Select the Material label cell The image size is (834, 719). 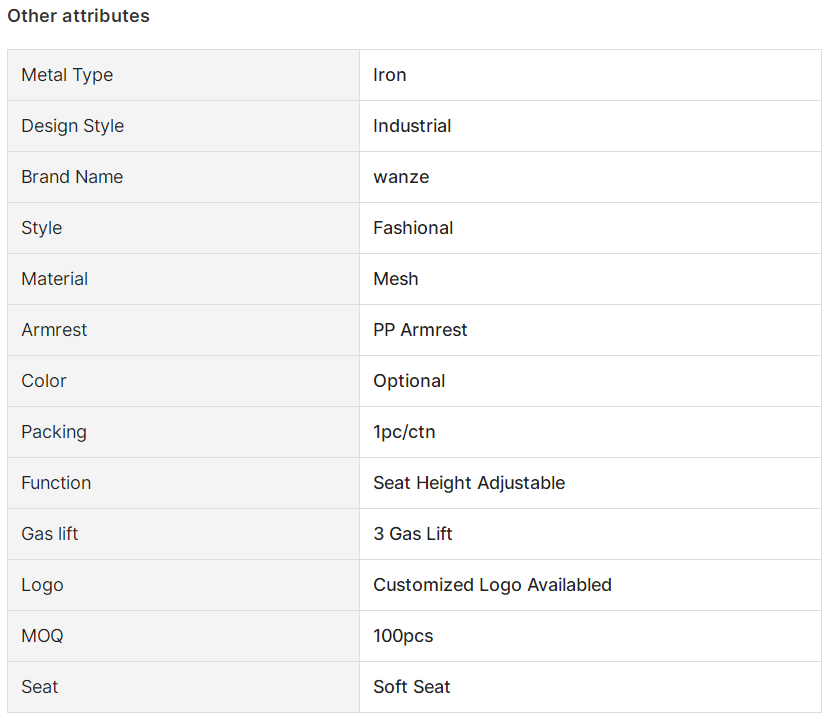184,279
